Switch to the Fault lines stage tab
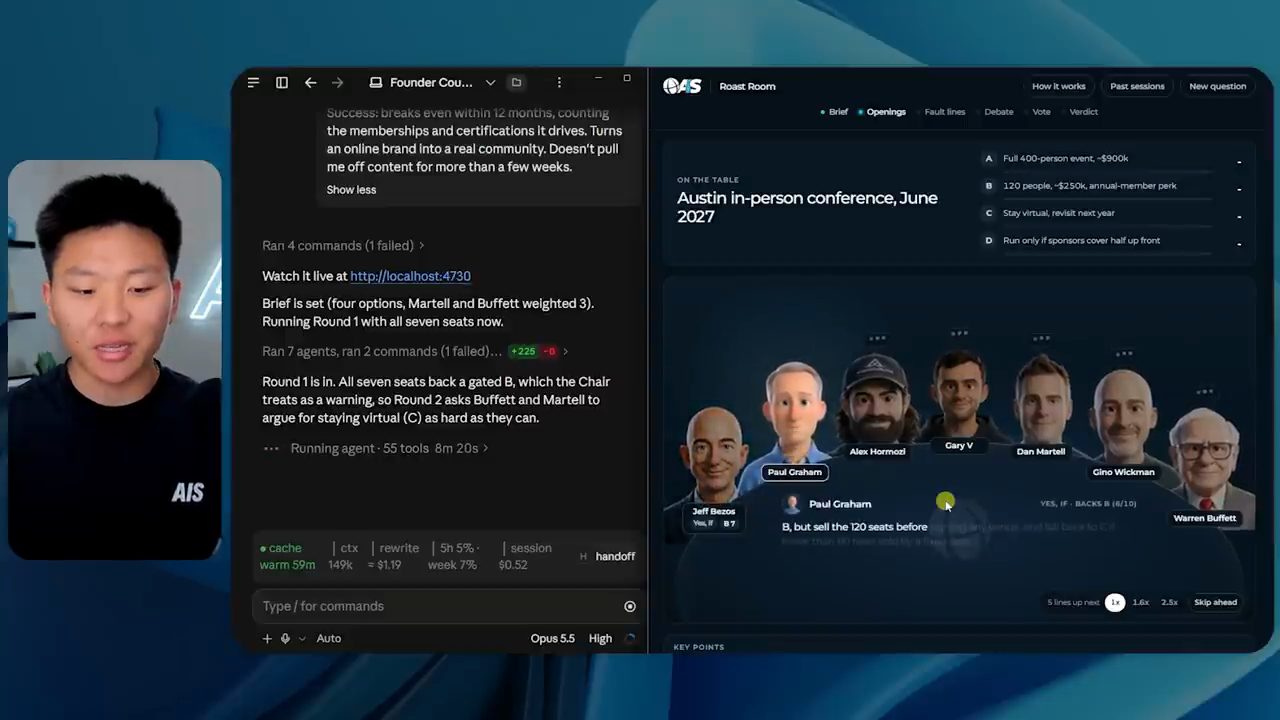1280x720 pixels. click(x=945, y=112)
